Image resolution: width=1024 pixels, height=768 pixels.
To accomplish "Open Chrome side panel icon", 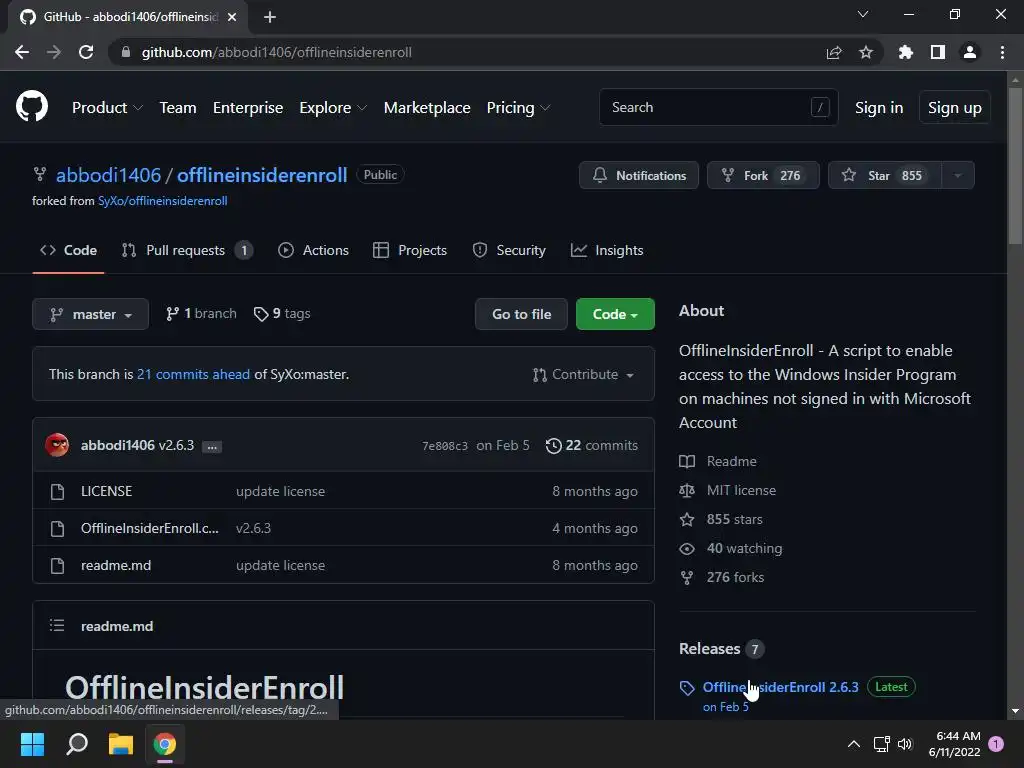I will 938,52.
